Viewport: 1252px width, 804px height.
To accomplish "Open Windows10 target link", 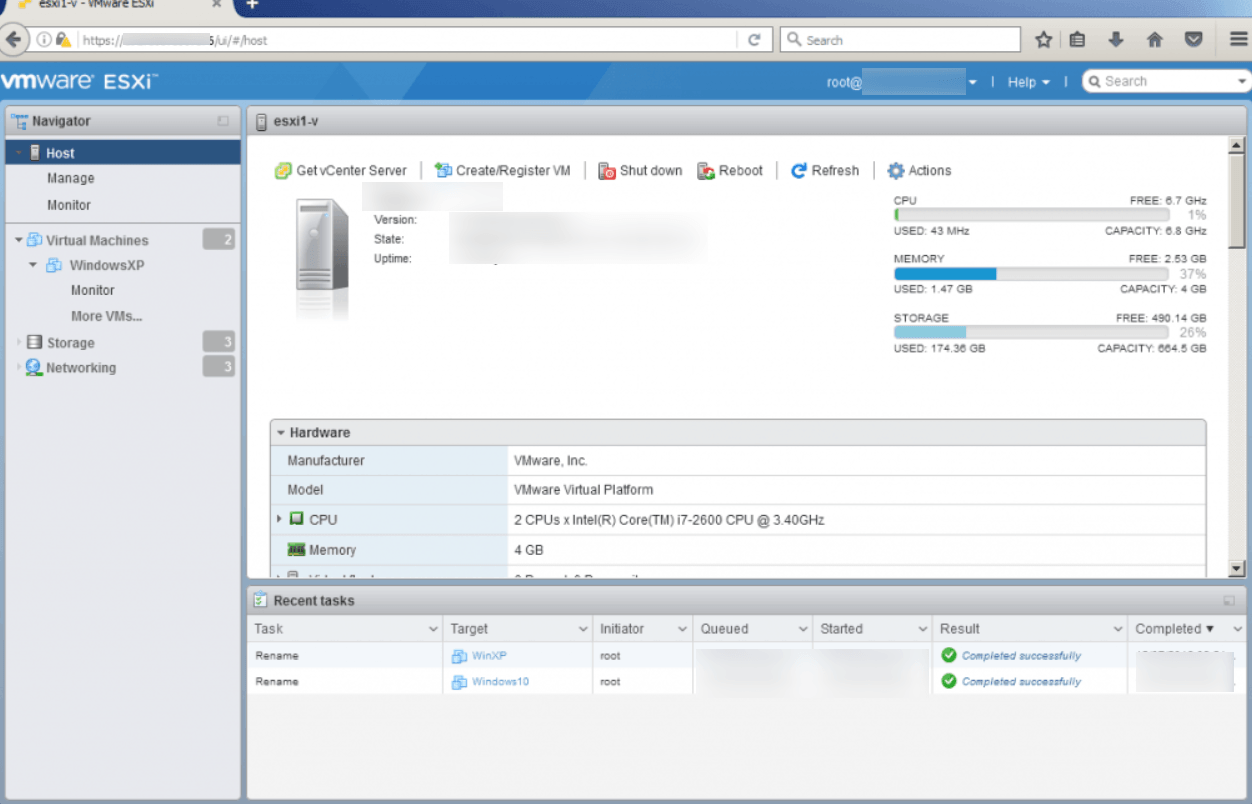I will click(x=500, y=682).
